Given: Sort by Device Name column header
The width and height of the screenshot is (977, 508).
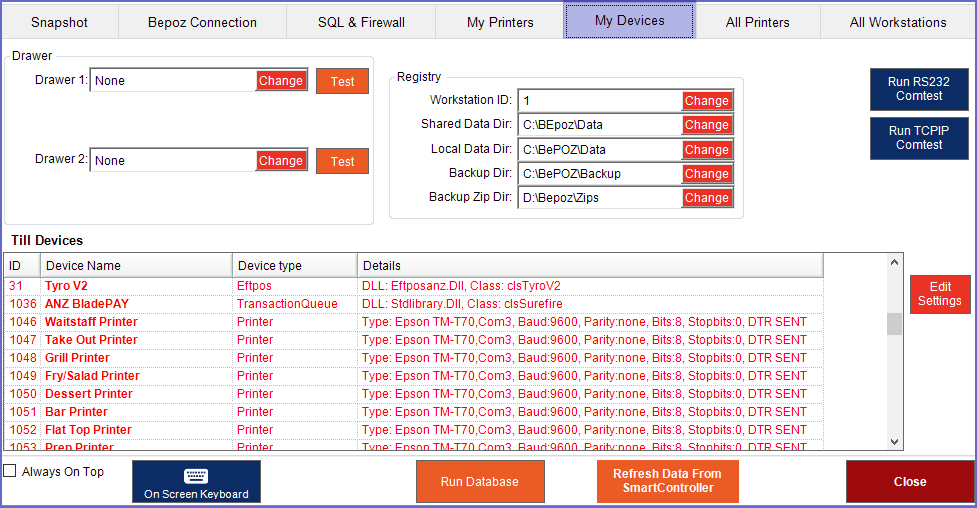Looking at the screenshot, I should pos(135,266).
